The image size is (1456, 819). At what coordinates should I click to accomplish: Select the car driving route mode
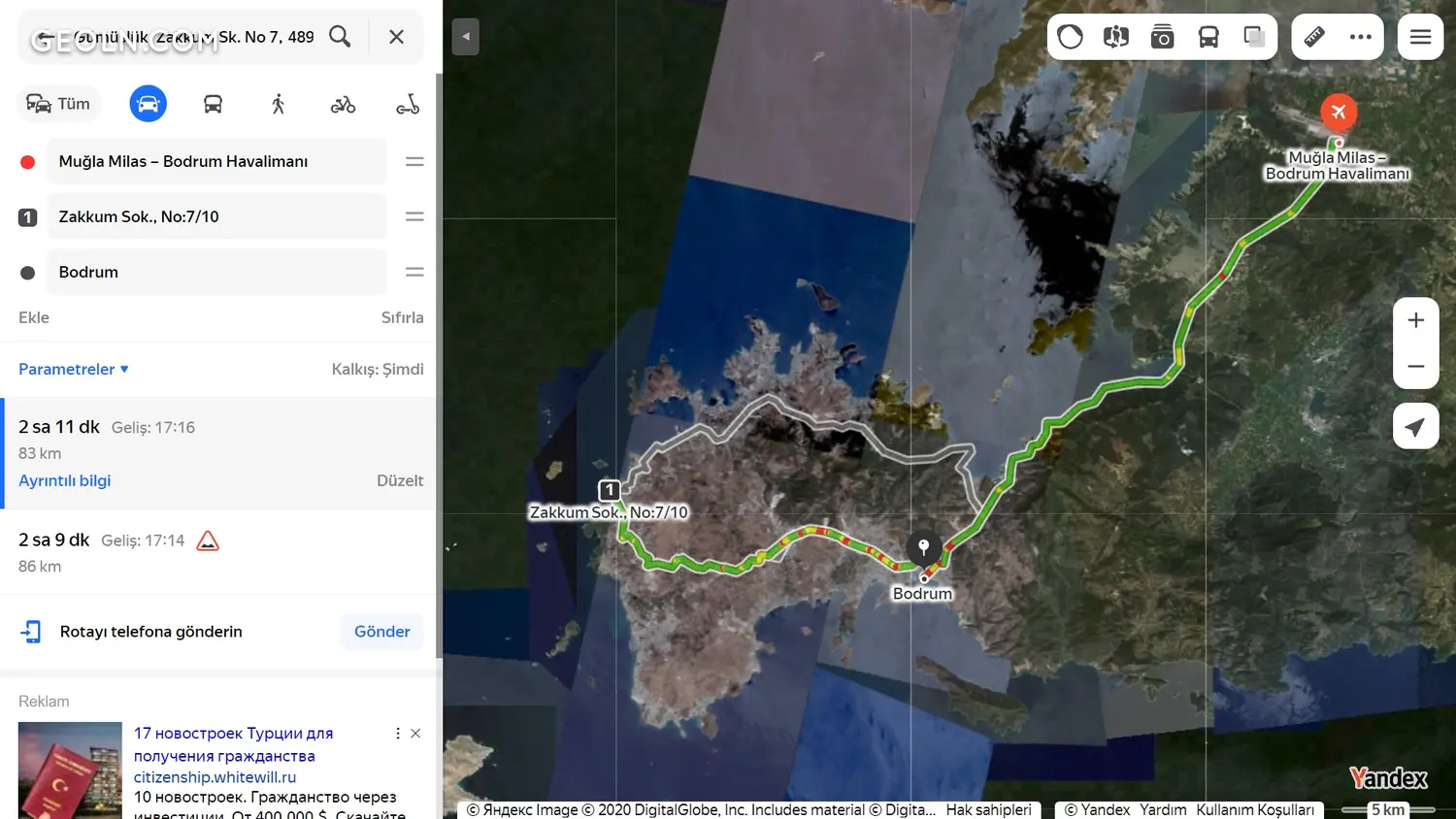click(x=148, y=104)
